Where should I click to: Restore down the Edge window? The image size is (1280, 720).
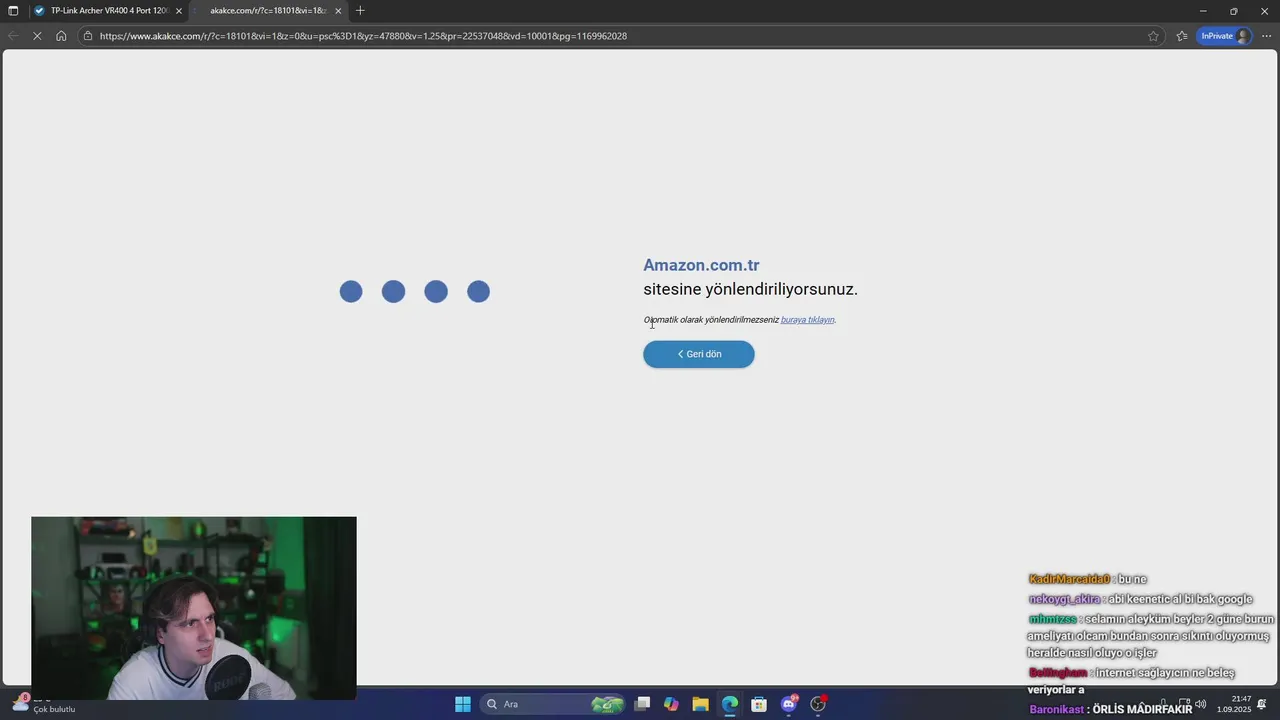pos(1233,11)
